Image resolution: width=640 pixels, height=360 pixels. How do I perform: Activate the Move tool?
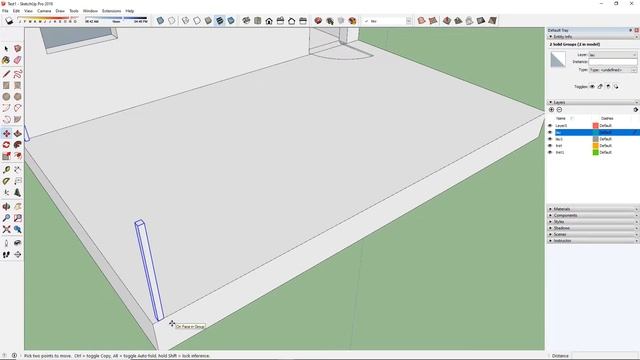pos(6,133)
